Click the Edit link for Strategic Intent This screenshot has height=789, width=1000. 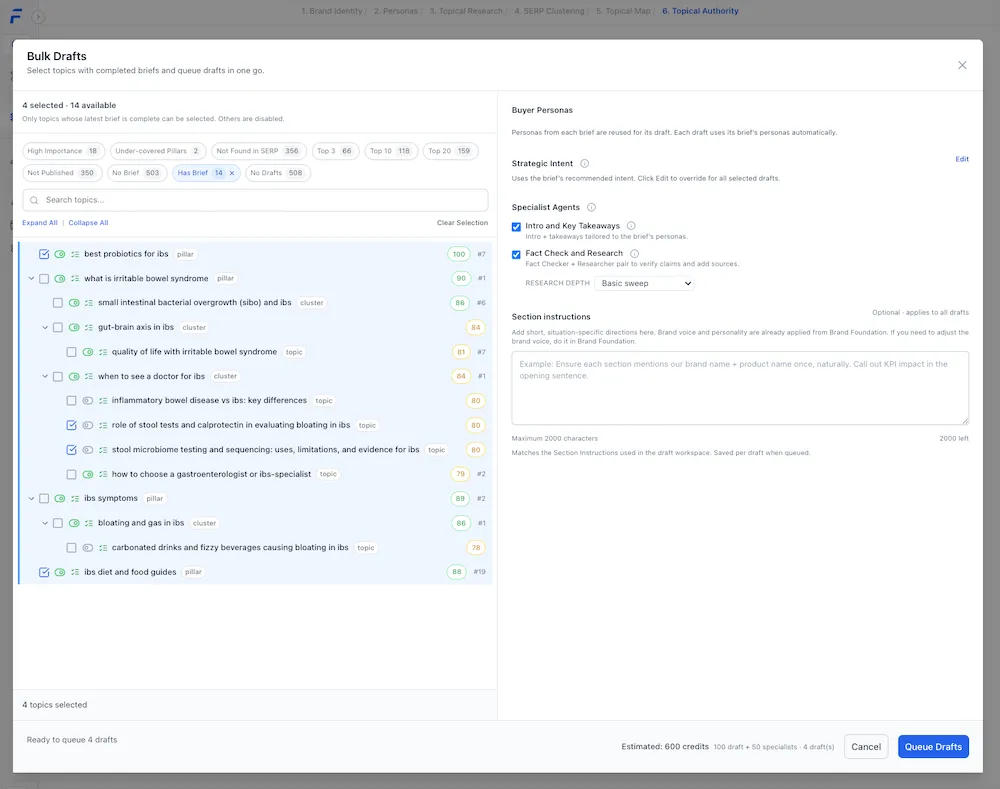(x=962, y=159)
